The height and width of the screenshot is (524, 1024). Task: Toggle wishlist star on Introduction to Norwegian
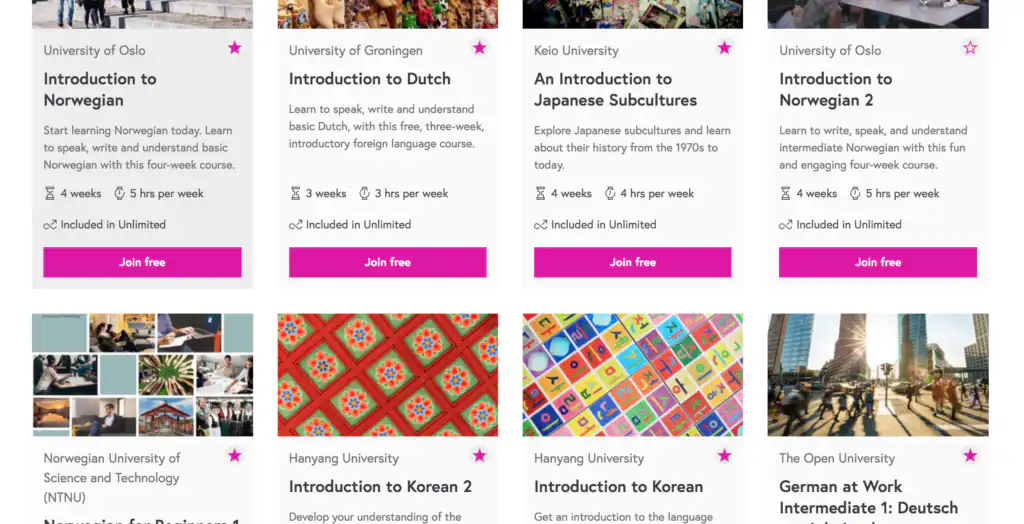pos(234,48)
